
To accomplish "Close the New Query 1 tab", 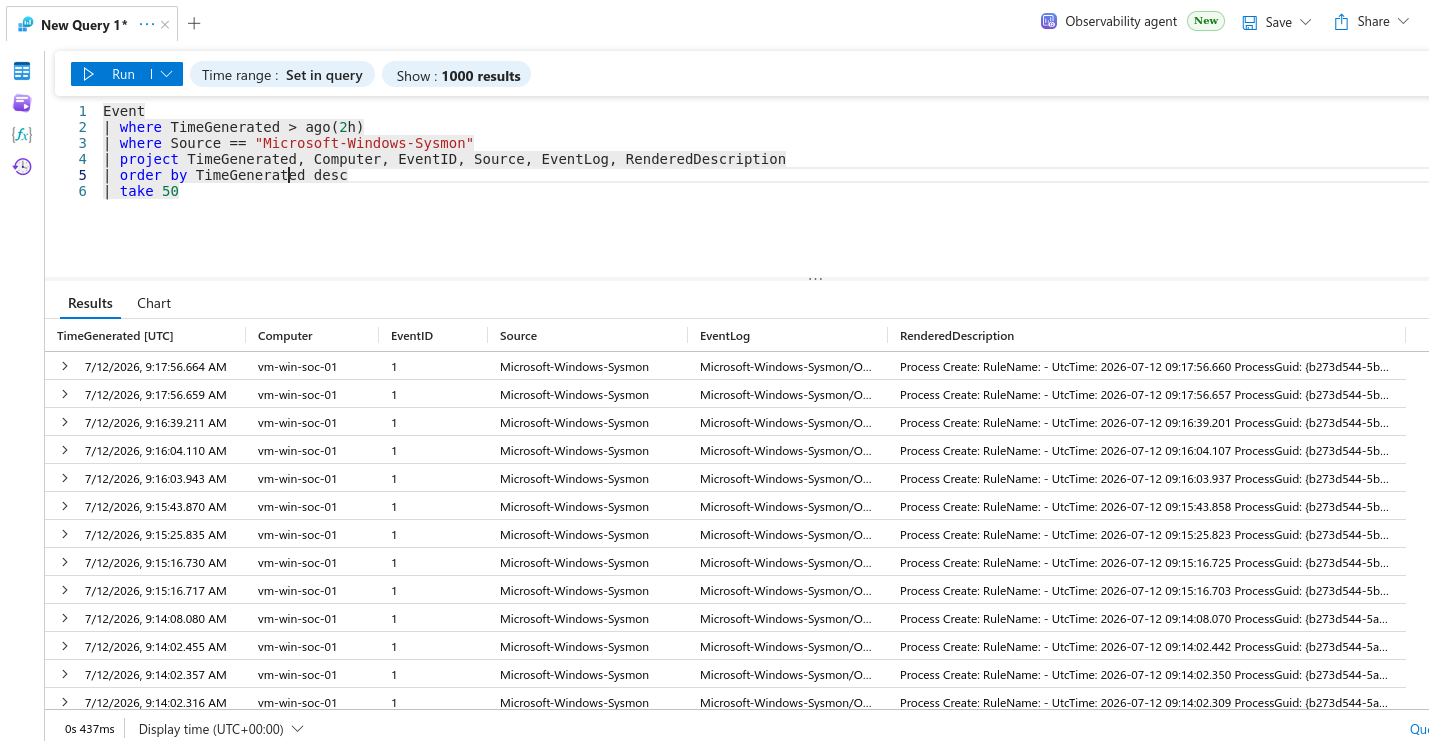I will [x=165, y=24].
